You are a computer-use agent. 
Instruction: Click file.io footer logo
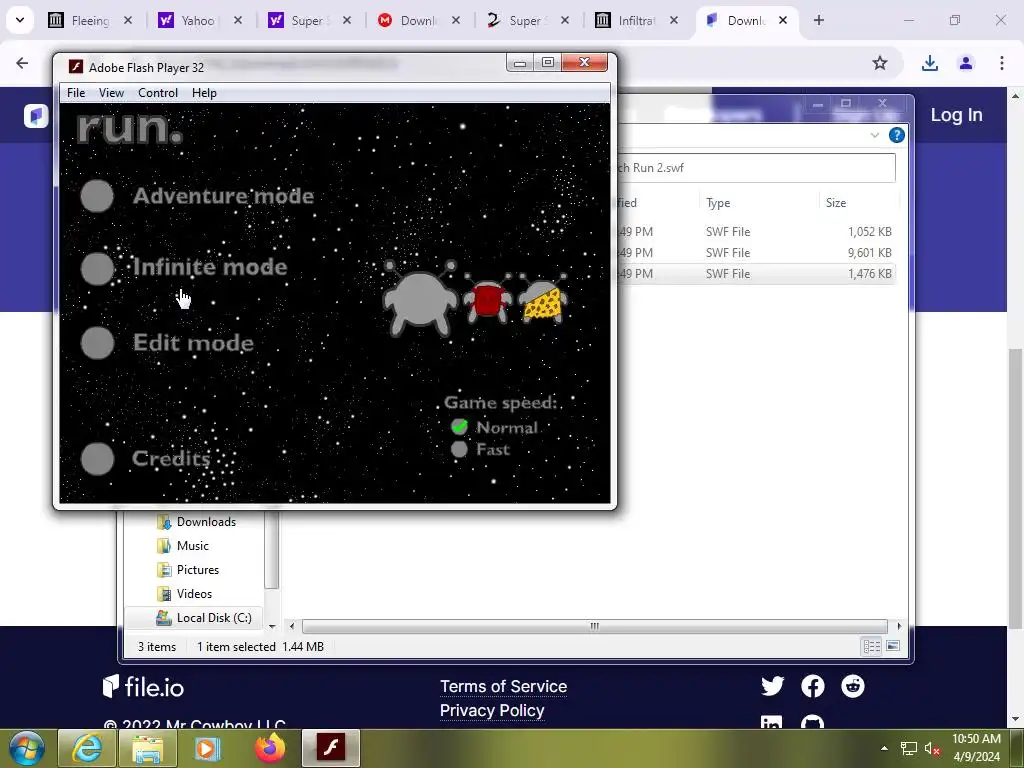144,686
